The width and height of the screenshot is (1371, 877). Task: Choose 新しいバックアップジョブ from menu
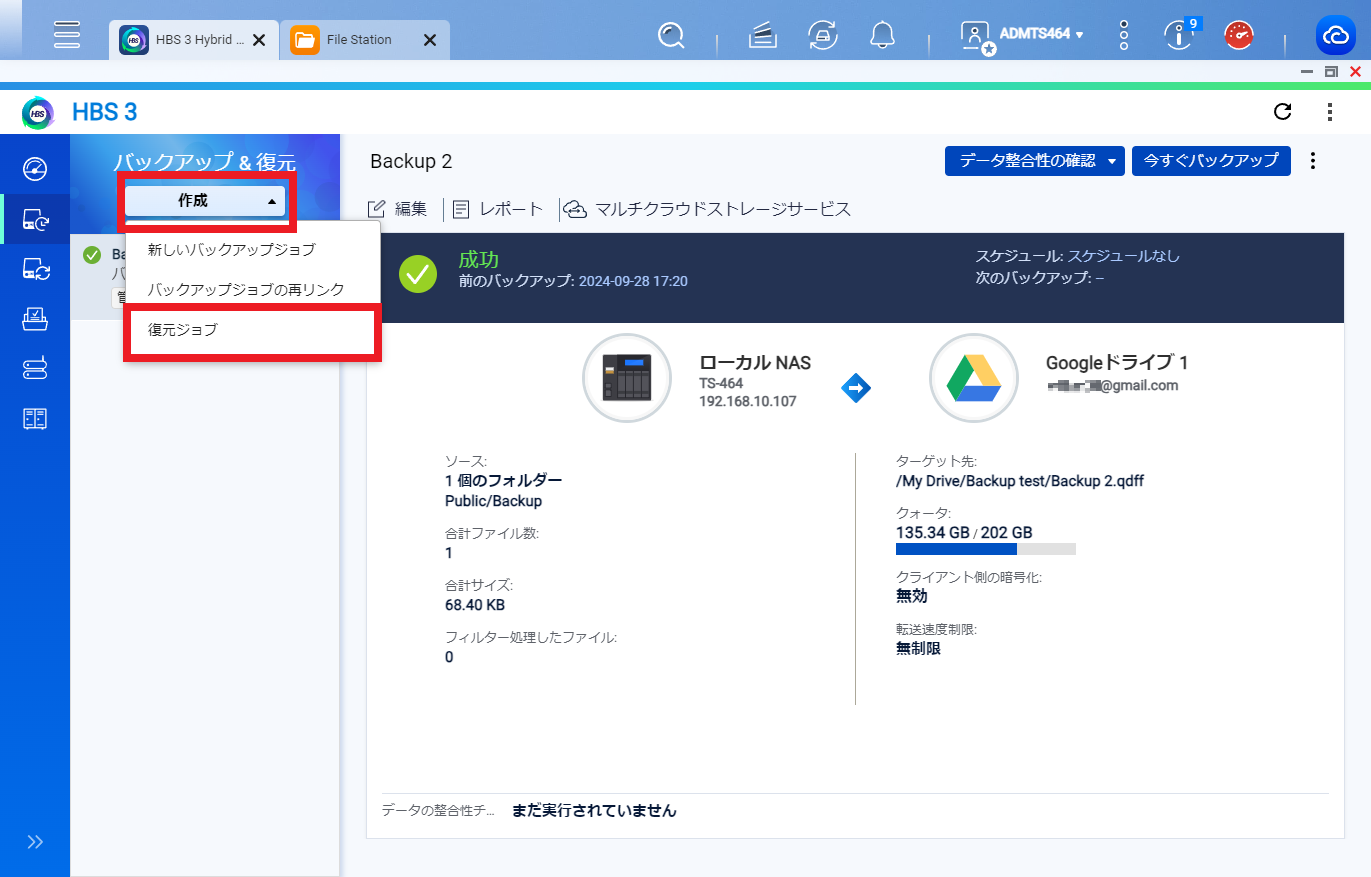252,249
